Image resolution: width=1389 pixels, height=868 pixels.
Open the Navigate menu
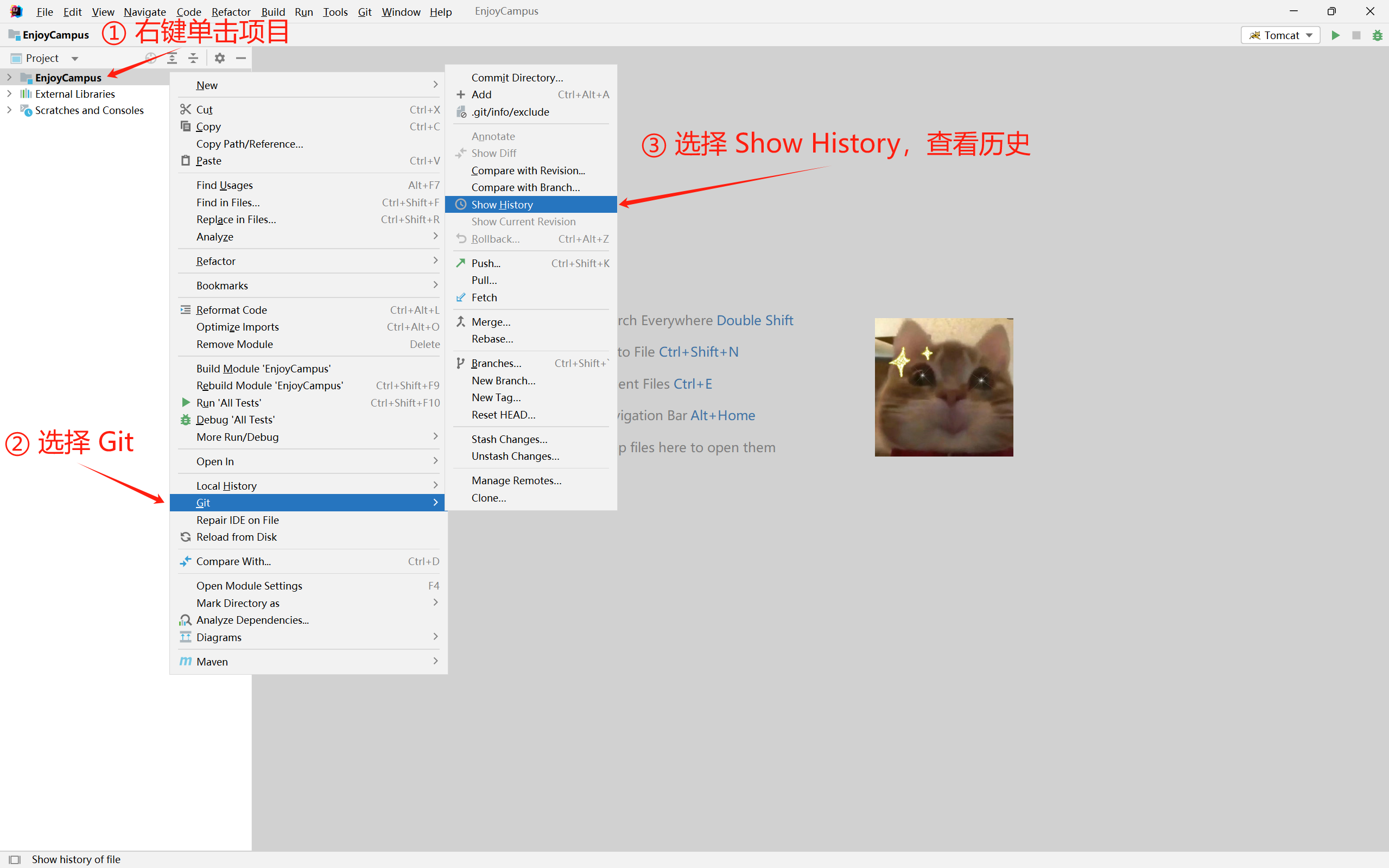144,11
